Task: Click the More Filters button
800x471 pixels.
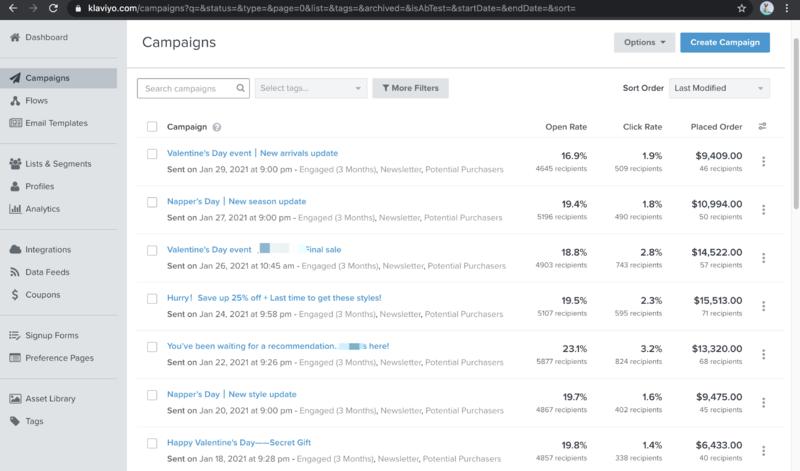Action: tap(410, 88)
